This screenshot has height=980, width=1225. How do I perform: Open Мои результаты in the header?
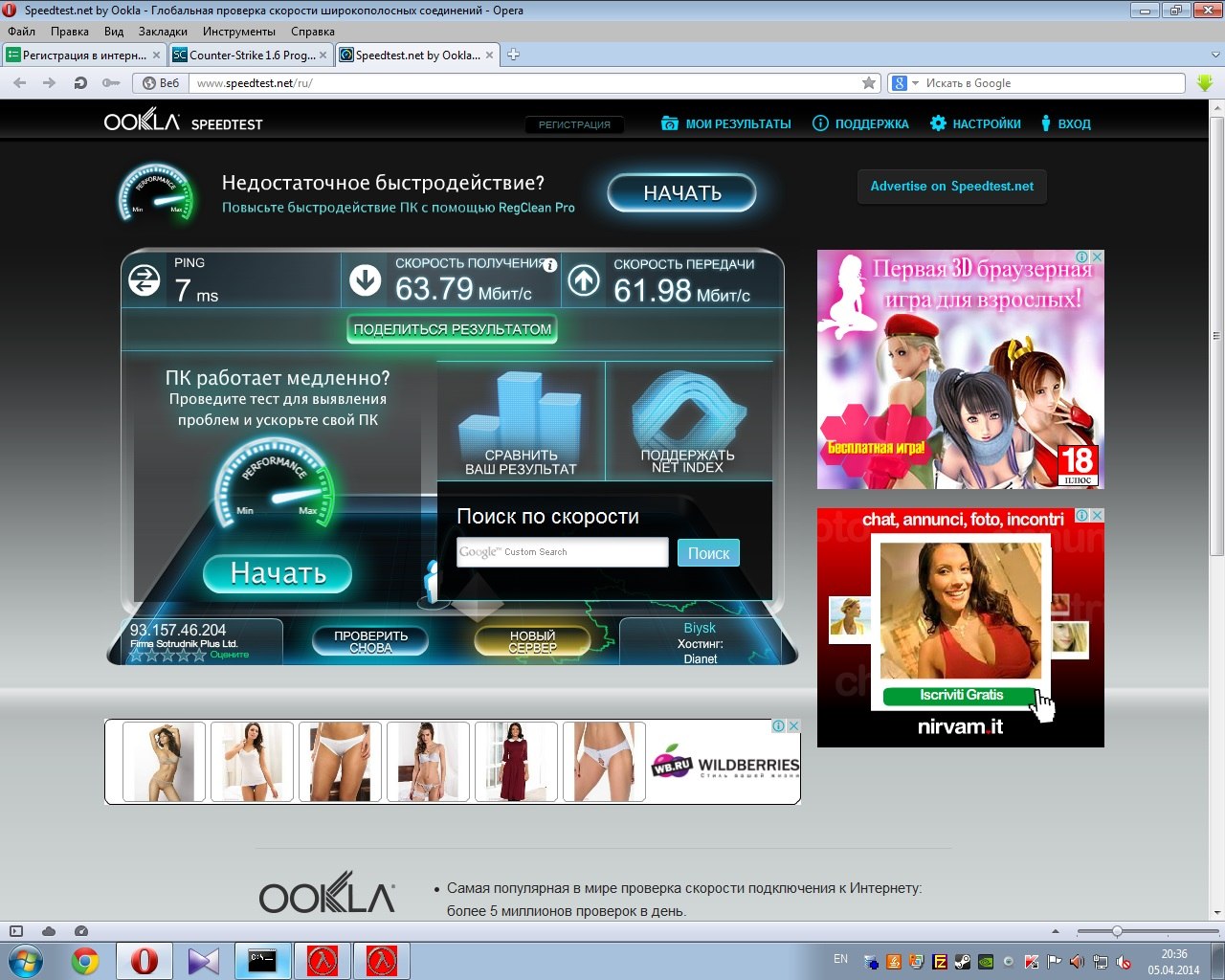pos(726,123)
